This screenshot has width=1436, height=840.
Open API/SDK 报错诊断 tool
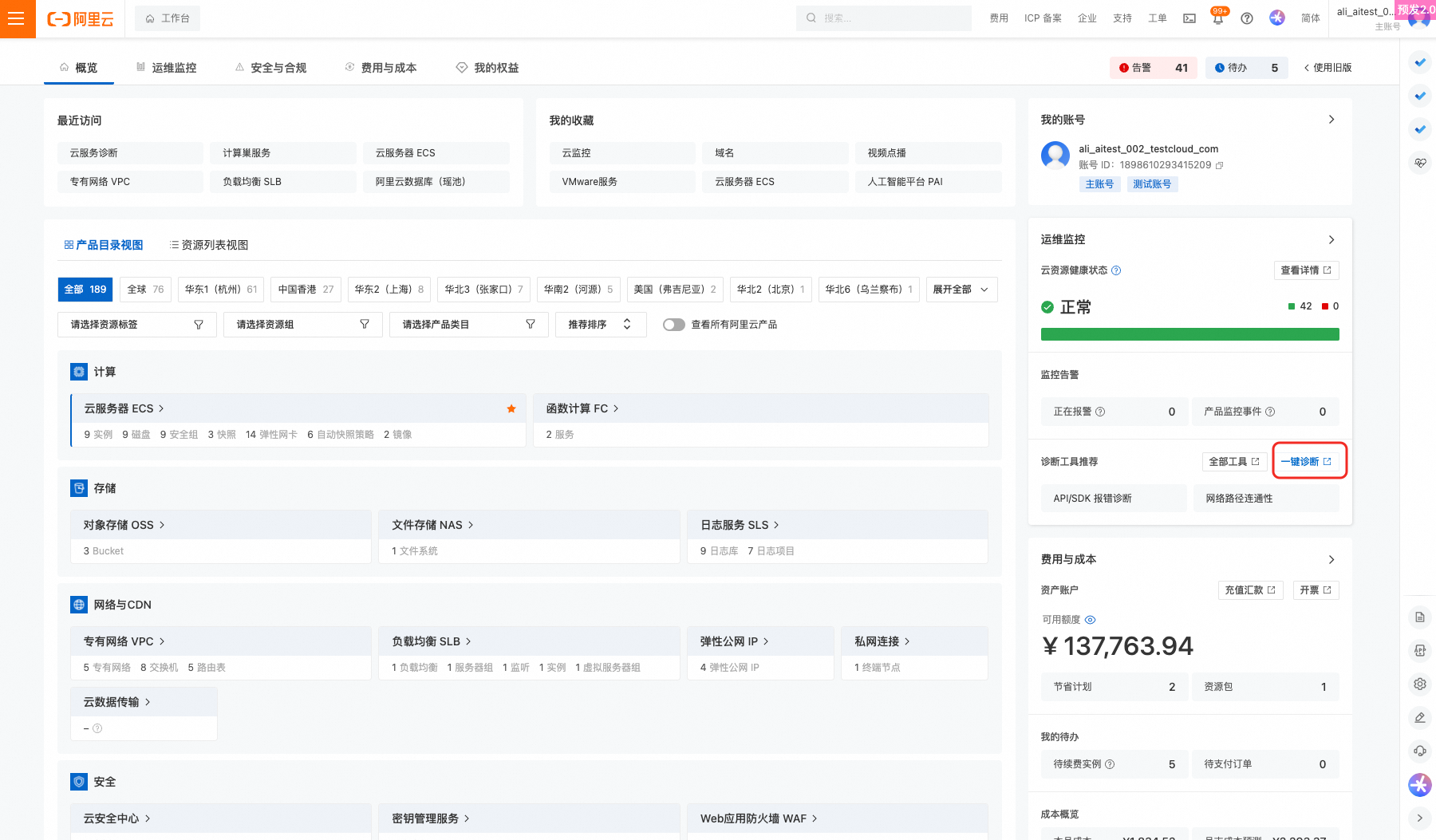coord(1114,499)
